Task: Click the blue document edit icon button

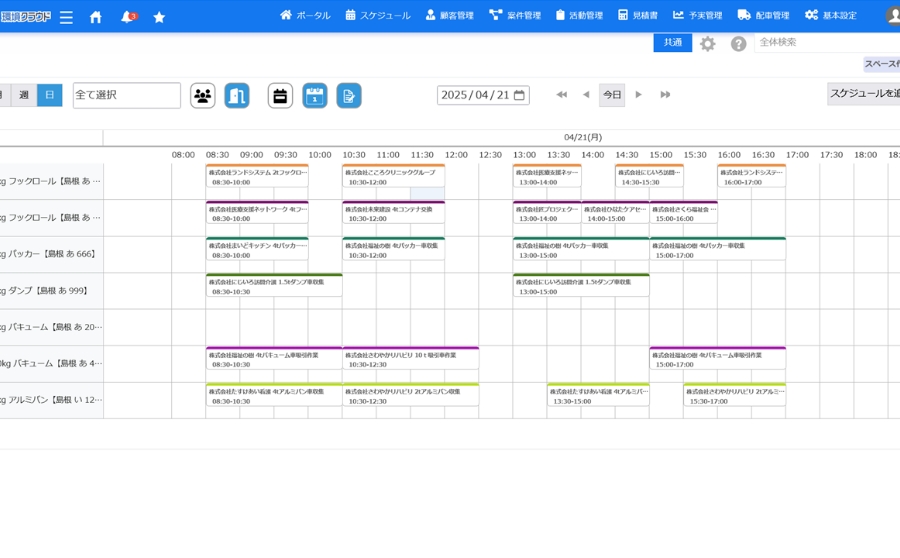Action: [x=349, y=96]
